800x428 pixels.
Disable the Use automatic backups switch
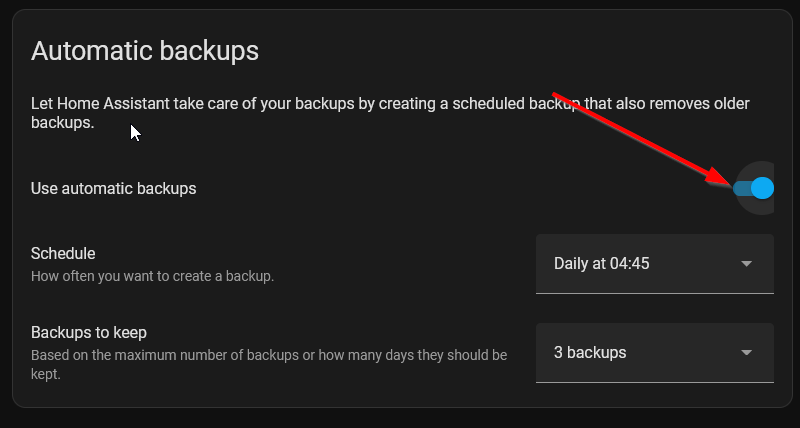754,188
